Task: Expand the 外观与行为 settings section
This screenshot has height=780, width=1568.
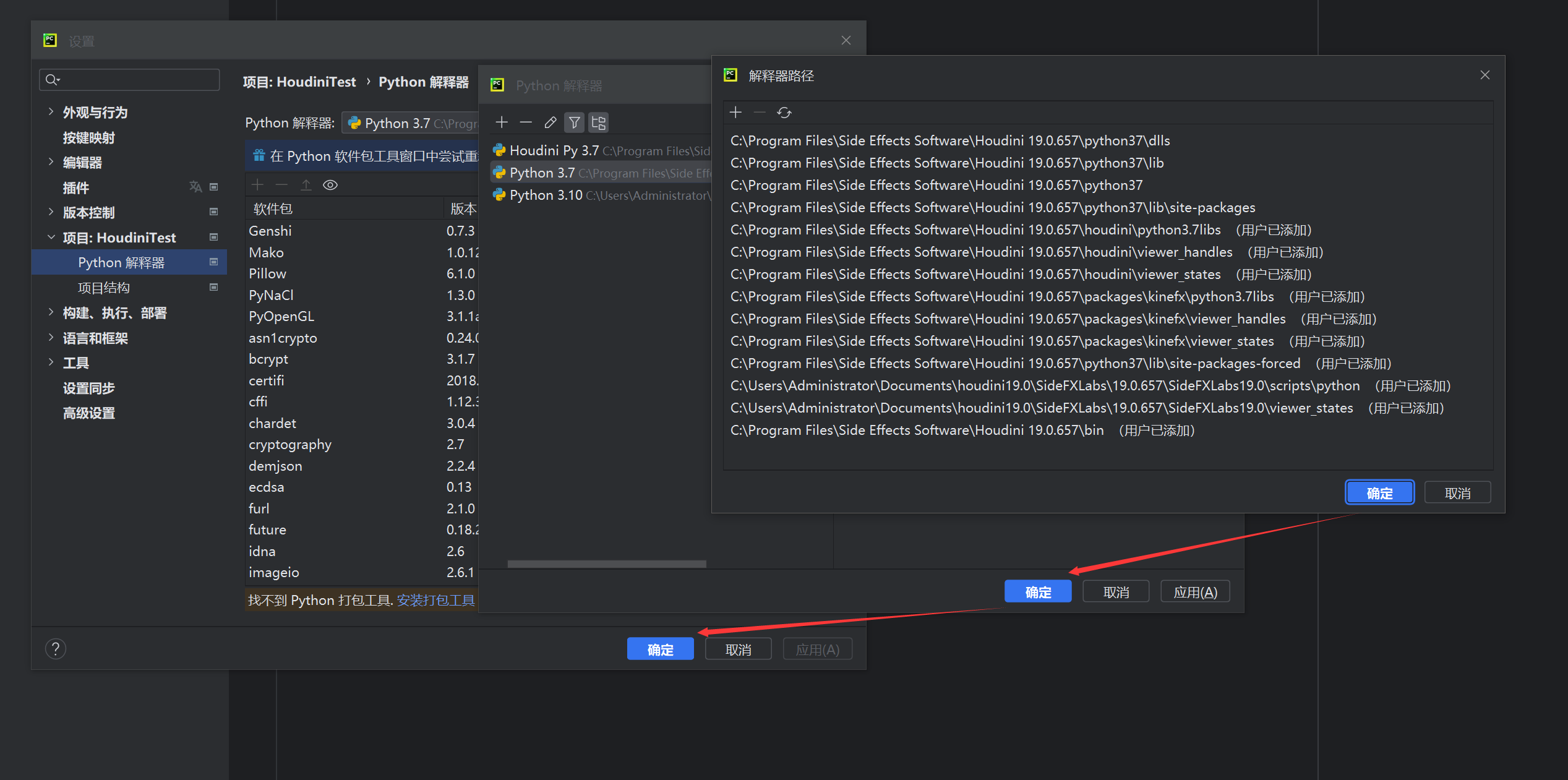Action: coord(51,112)
